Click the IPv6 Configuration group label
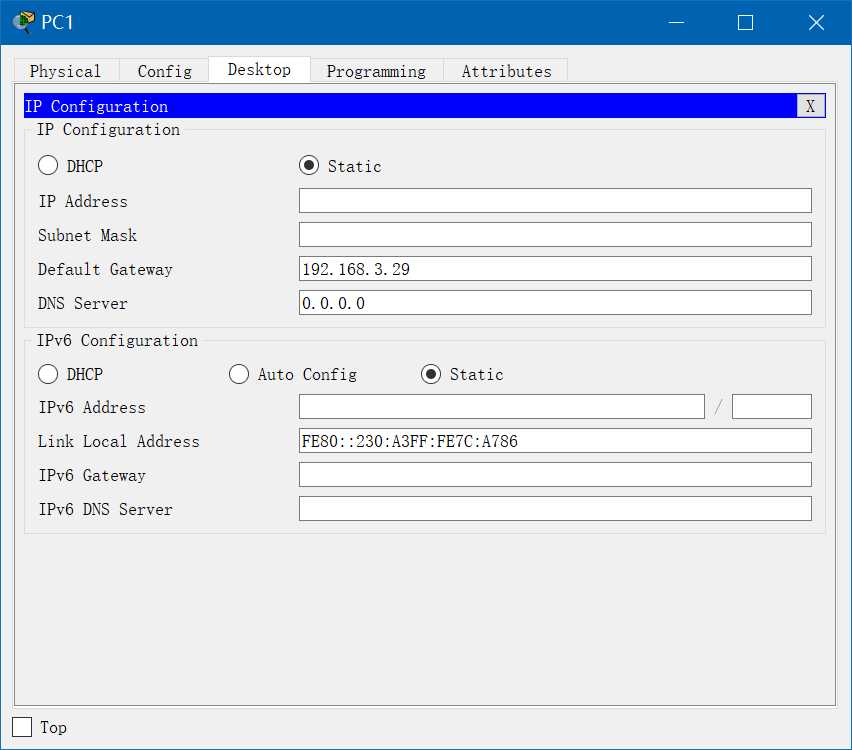The width and height of the screenshot is (852, 750). coord(117,340)
